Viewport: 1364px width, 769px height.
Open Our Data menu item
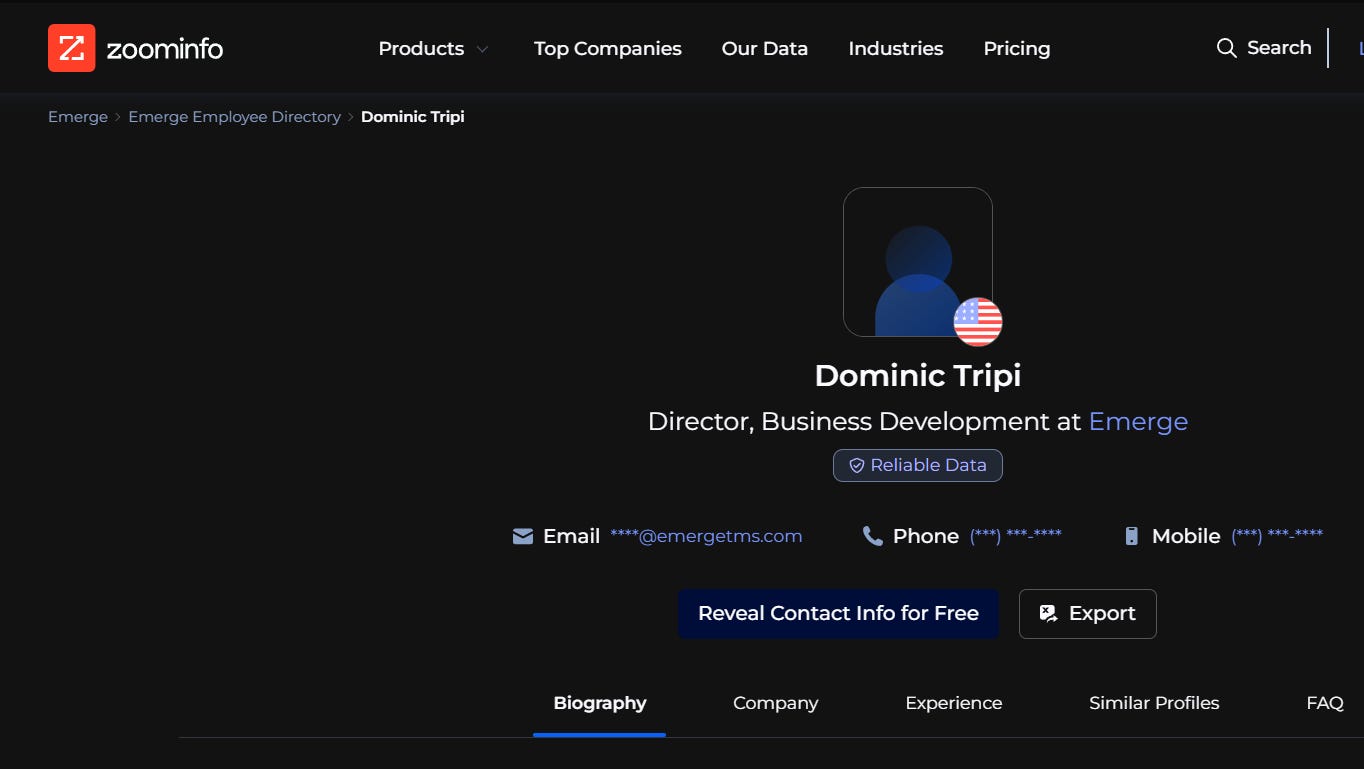click(x=765, y=48)
